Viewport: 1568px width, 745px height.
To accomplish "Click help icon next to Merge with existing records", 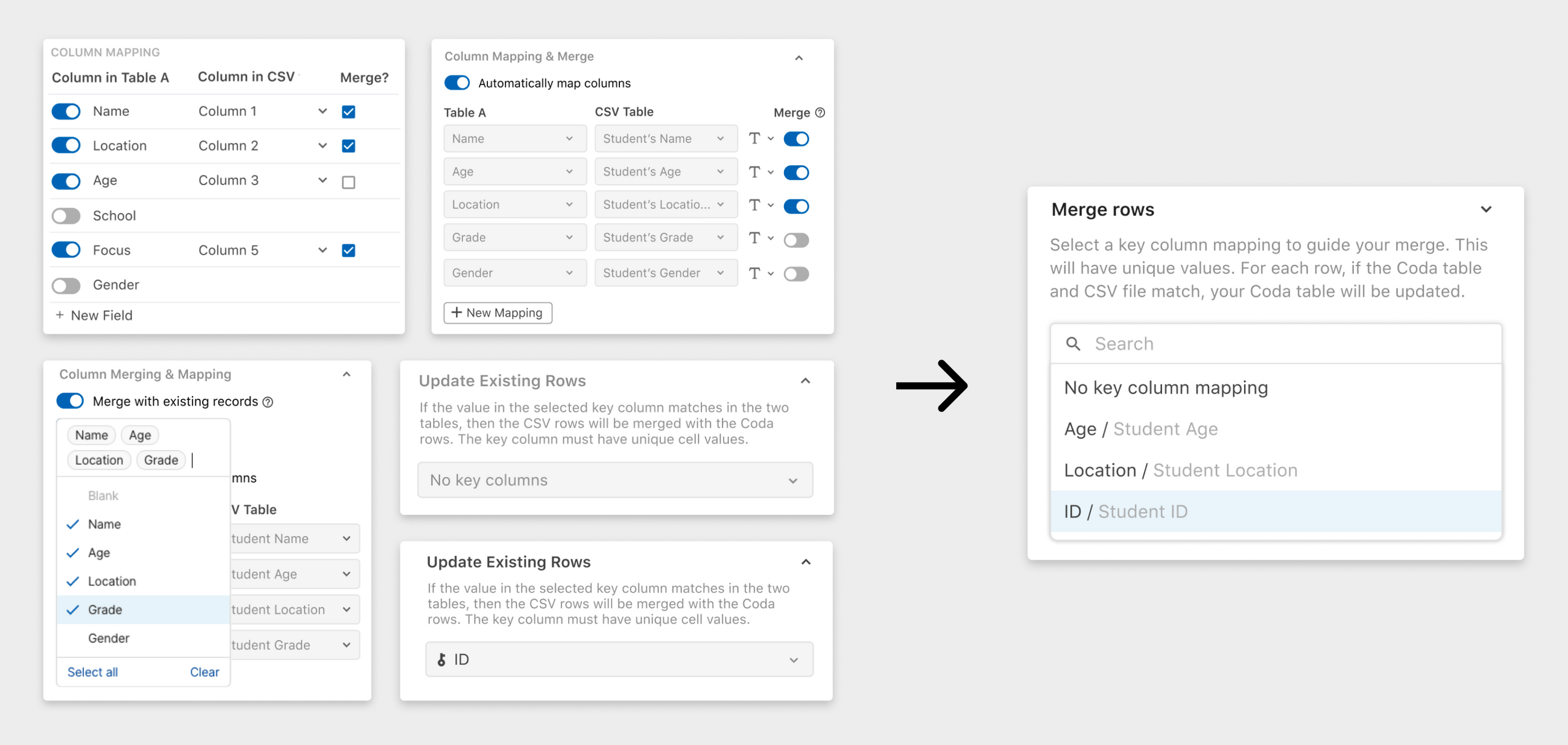I will (x=268, y=402).
